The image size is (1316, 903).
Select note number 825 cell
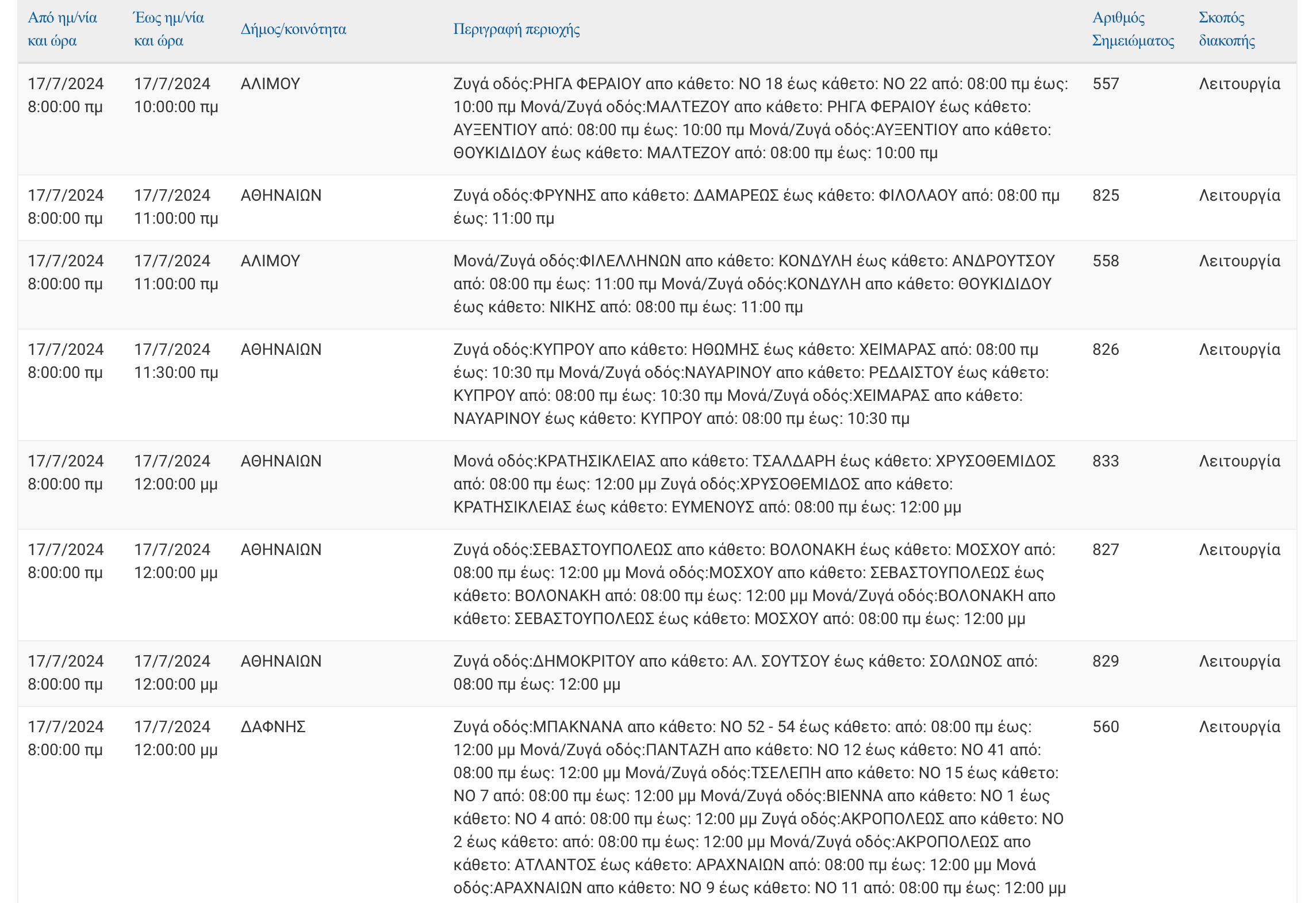pos(1106,196)
